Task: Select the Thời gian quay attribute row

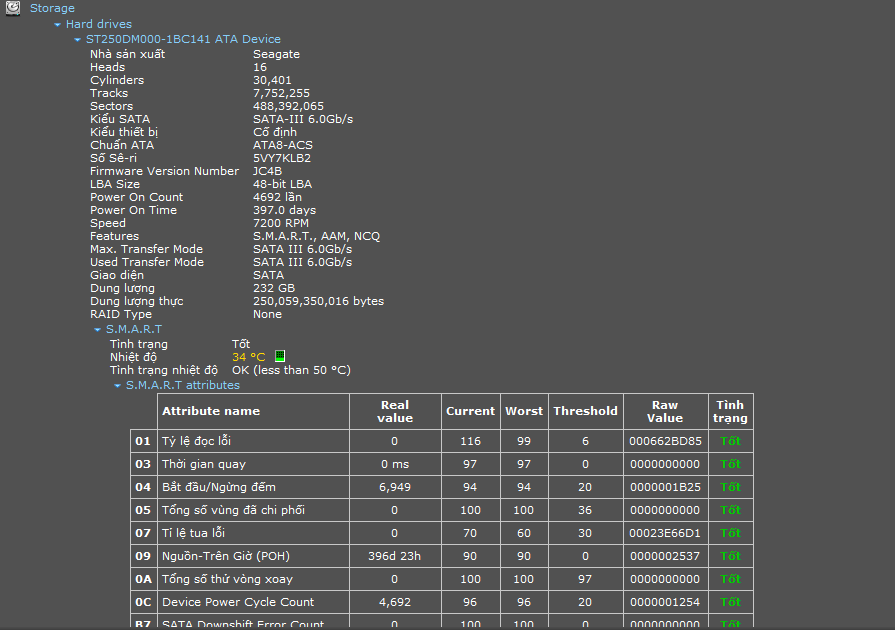Action: (442, 464)
